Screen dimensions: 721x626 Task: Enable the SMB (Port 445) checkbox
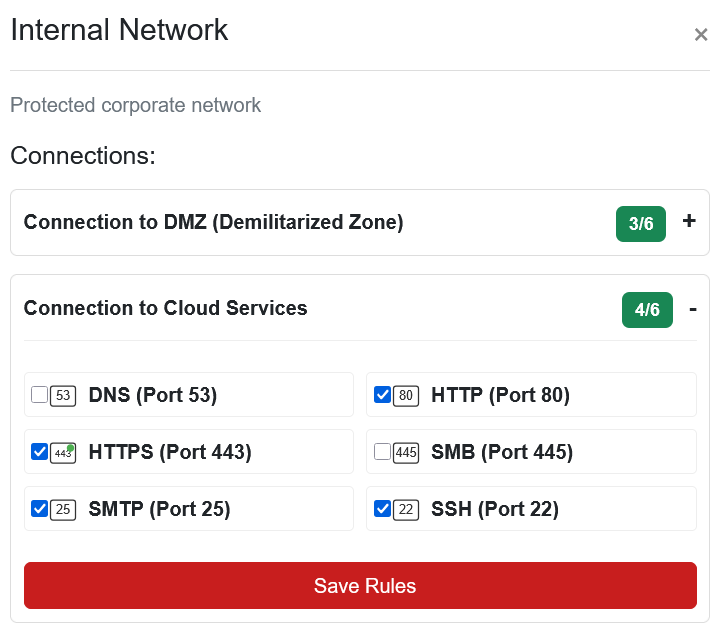pos(382,452)
